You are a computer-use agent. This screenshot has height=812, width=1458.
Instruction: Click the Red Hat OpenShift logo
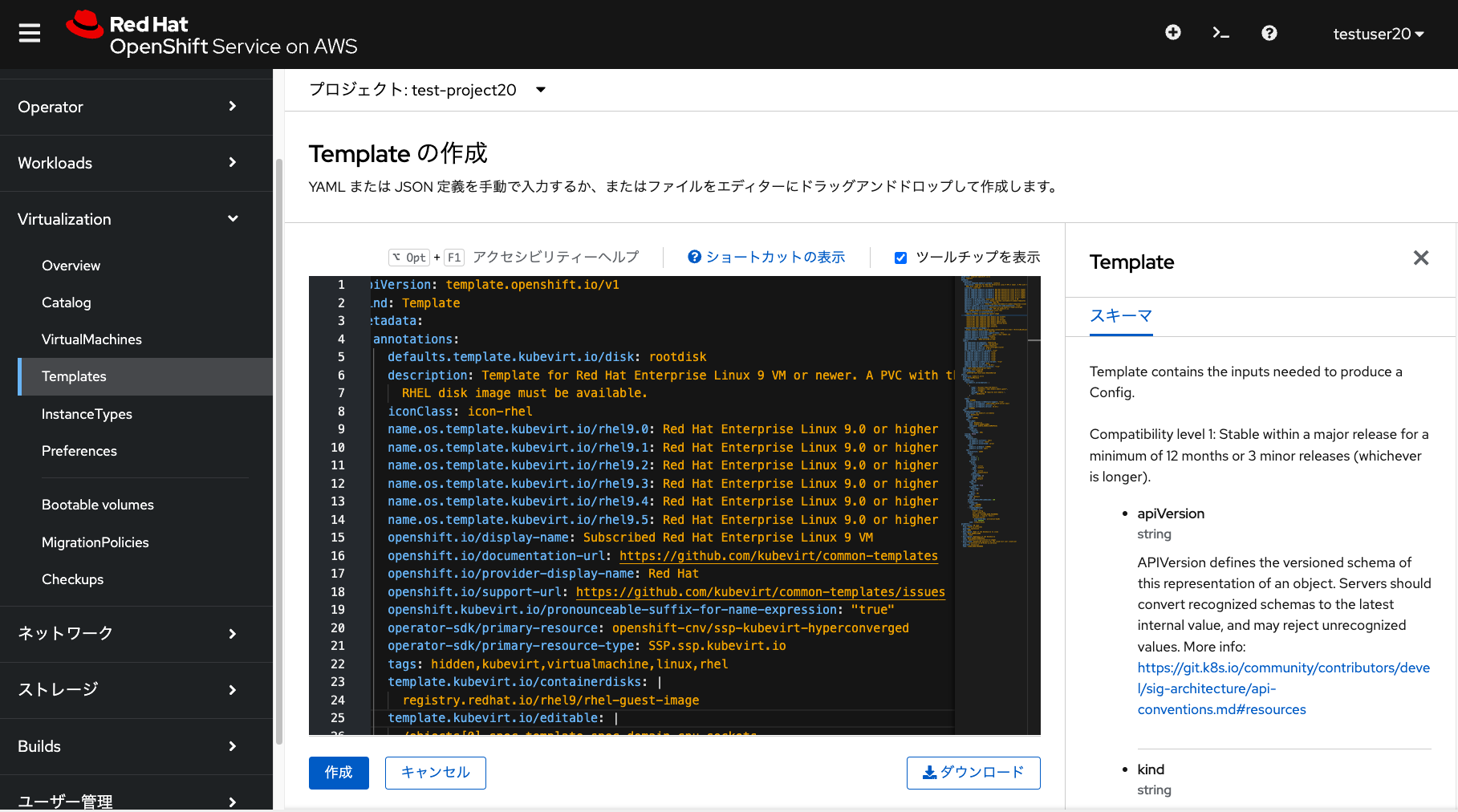(x=212, y=34)
